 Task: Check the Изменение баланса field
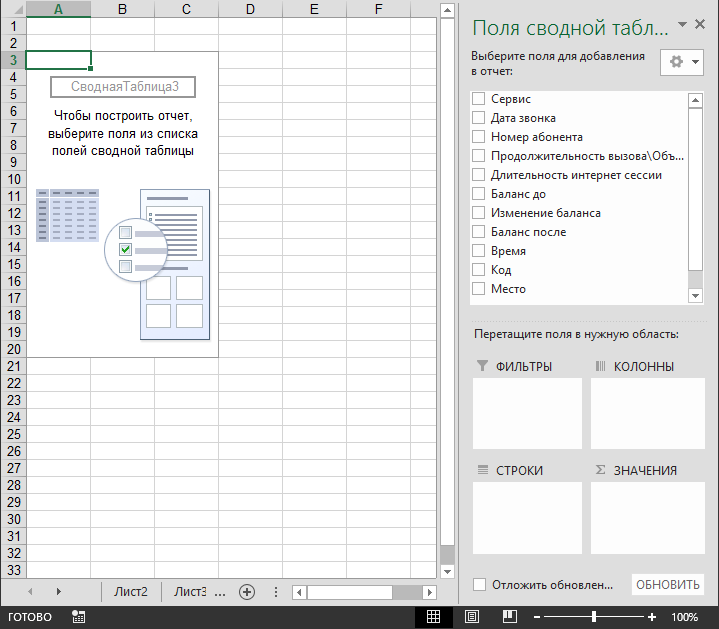point(478,213)
